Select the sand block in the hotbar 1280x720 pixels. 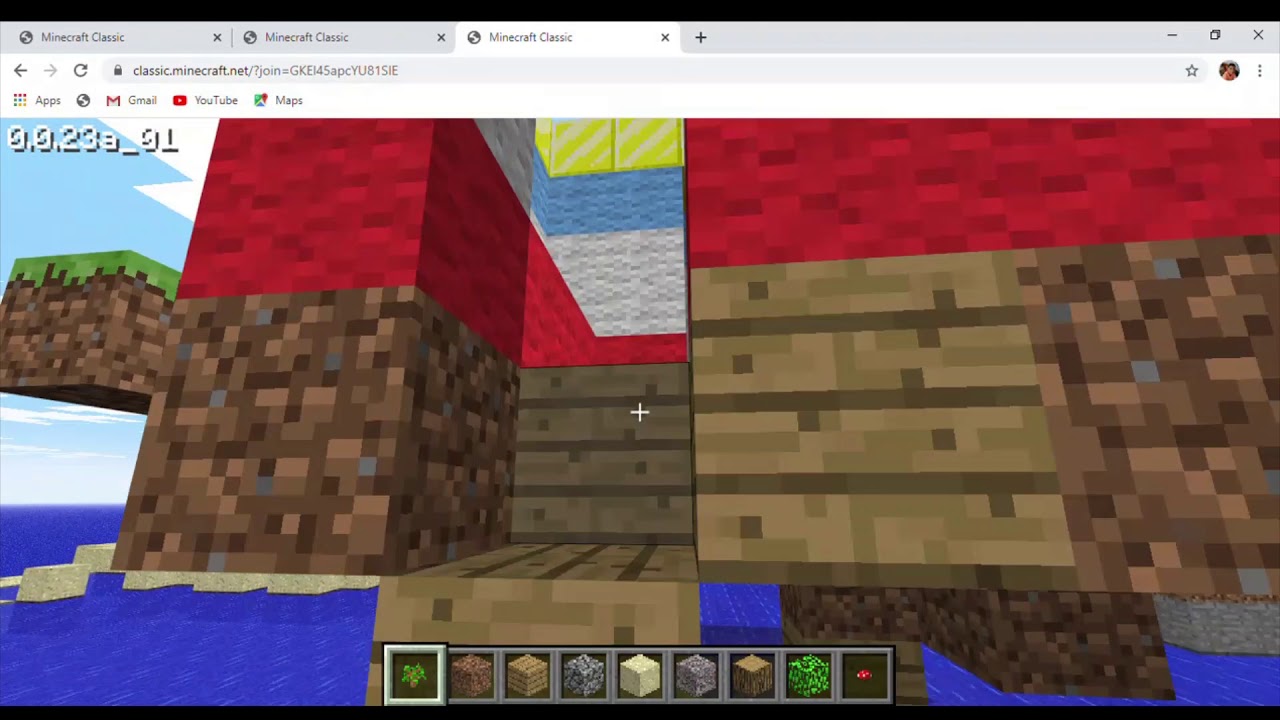click(x=639, y=676)
